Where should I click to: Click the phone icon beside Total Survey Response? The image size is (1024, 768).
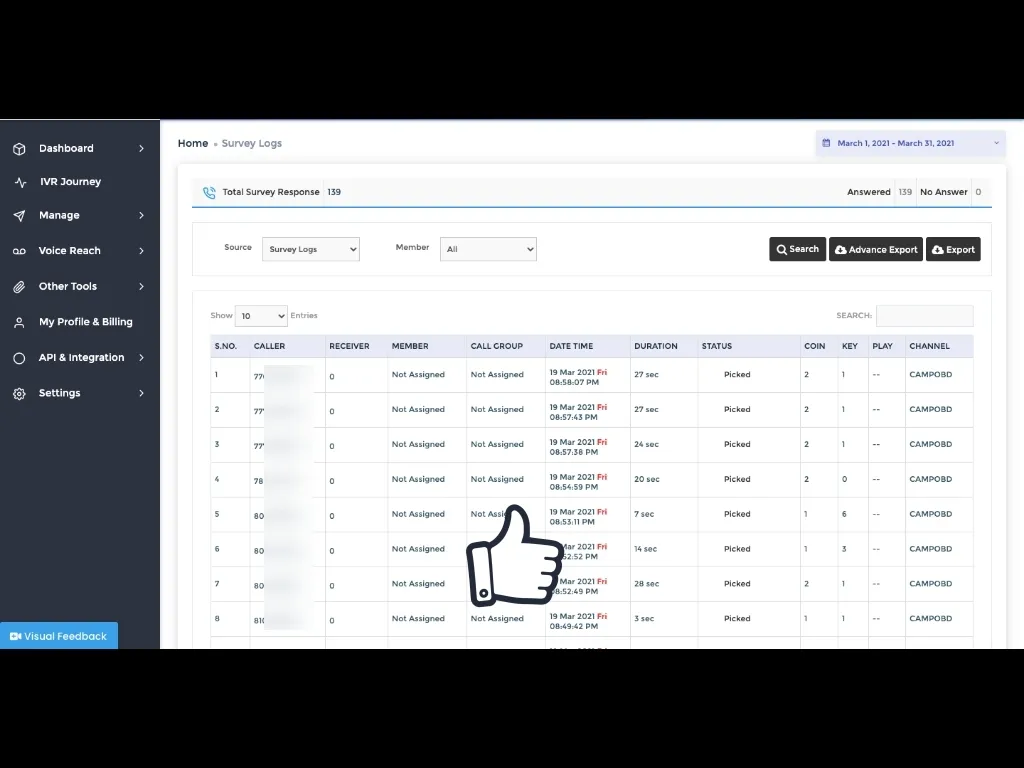209,193
